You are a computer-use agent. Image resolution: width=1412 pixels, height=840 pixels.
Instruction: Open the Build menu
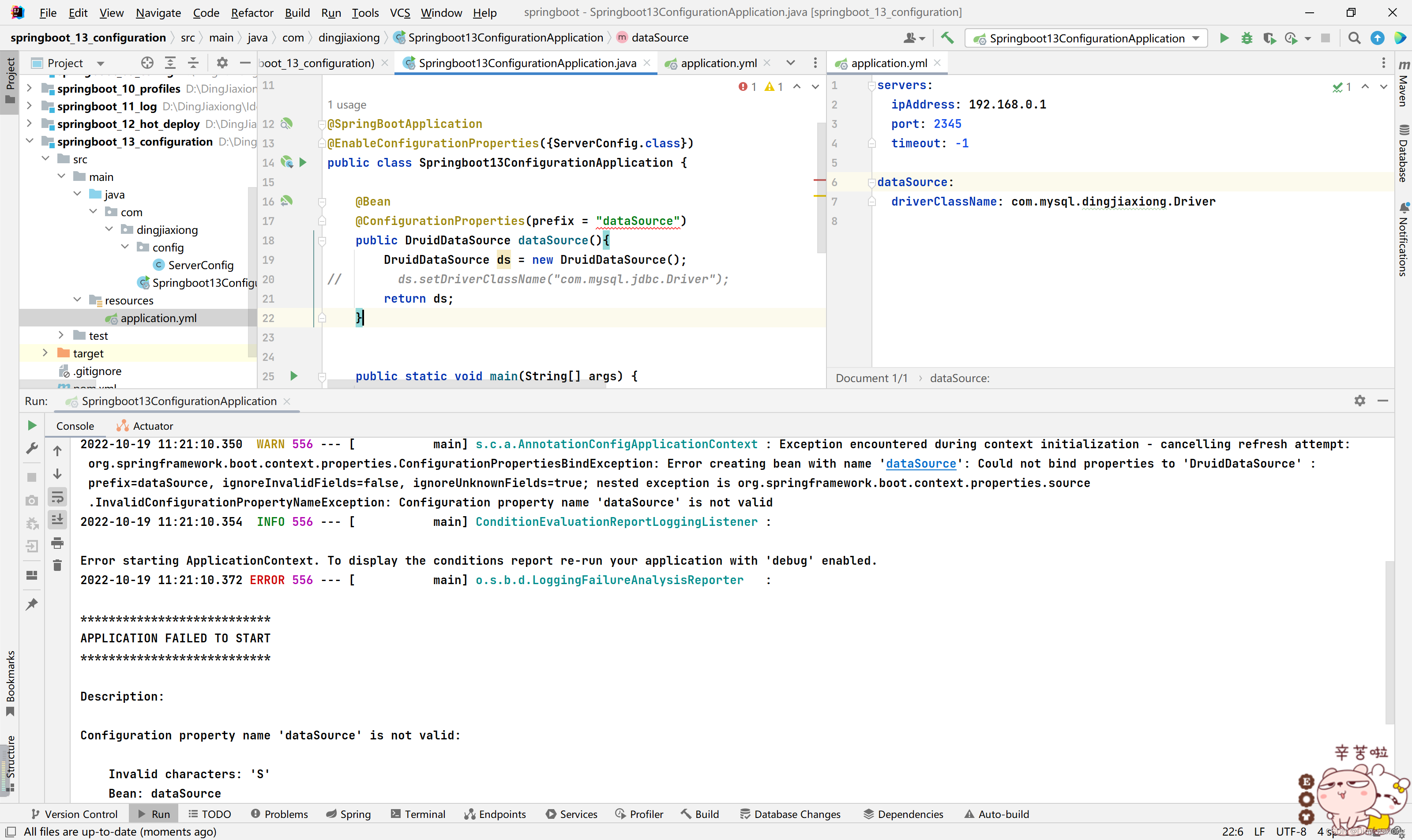tap(297, 12)
